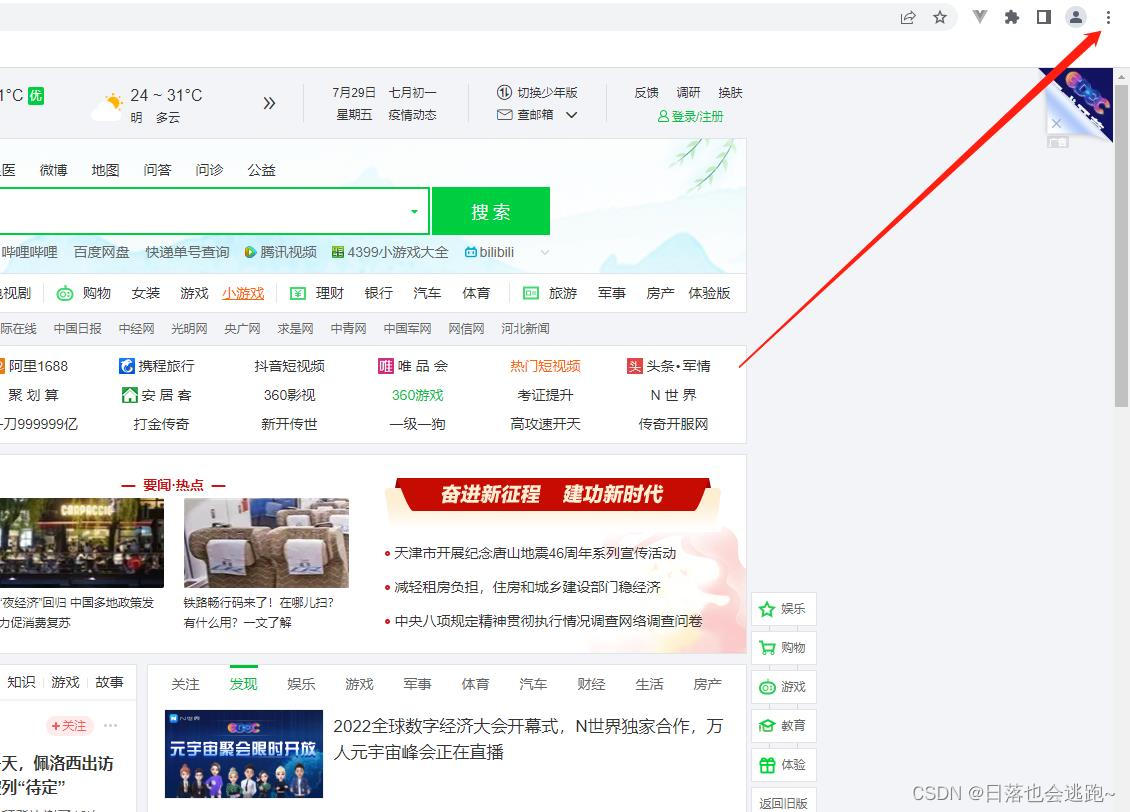This screenshot has height=812, width=1130.
Task: Click the +关注 follow button
Action: coord(69,726)
